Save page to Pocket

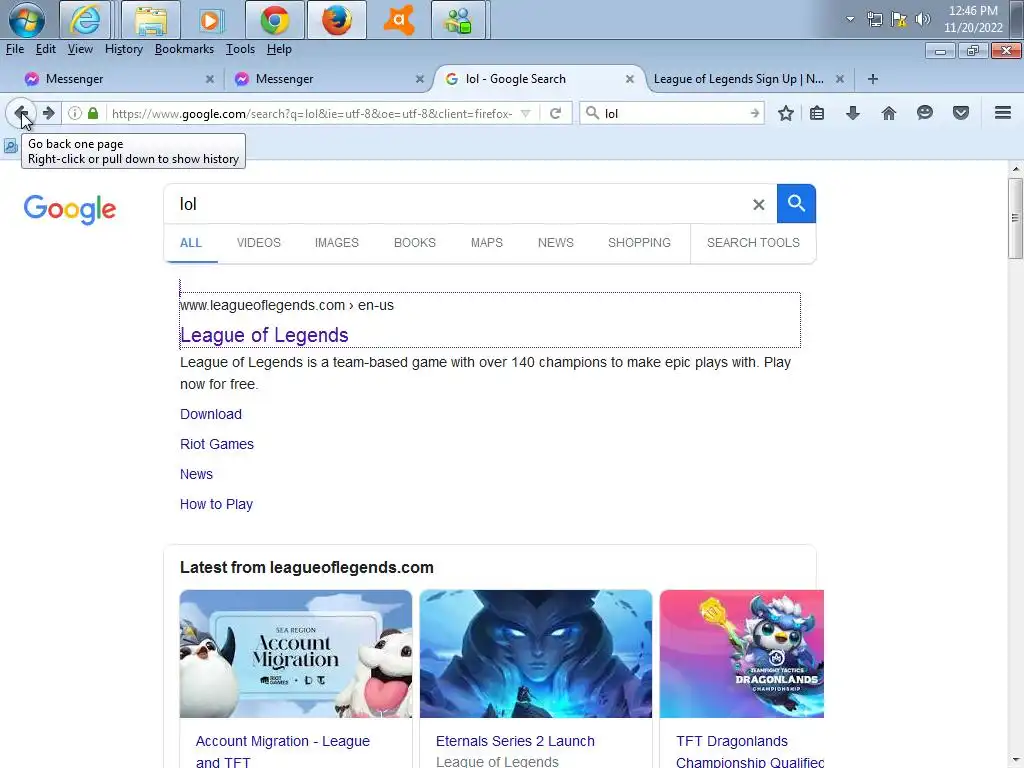point(960,113)
